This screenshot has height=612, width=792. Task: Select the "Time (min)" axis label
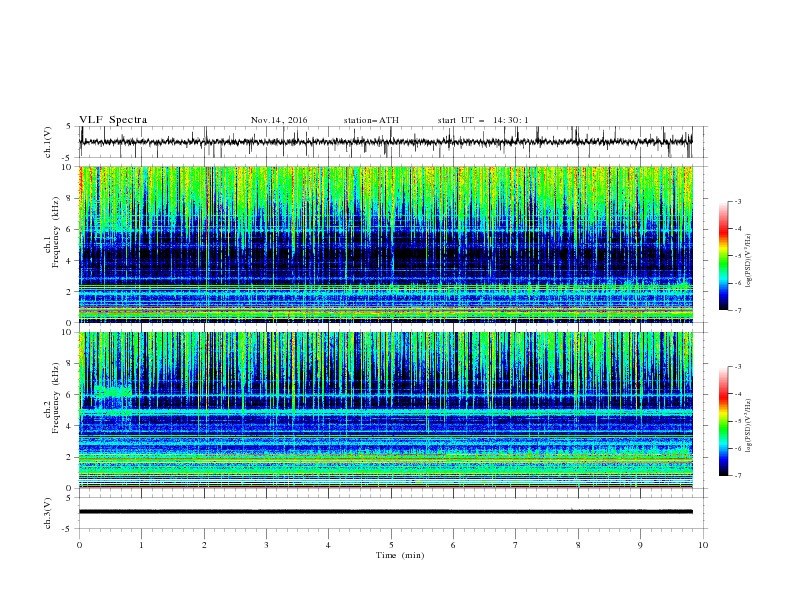[x=400, y=555]
